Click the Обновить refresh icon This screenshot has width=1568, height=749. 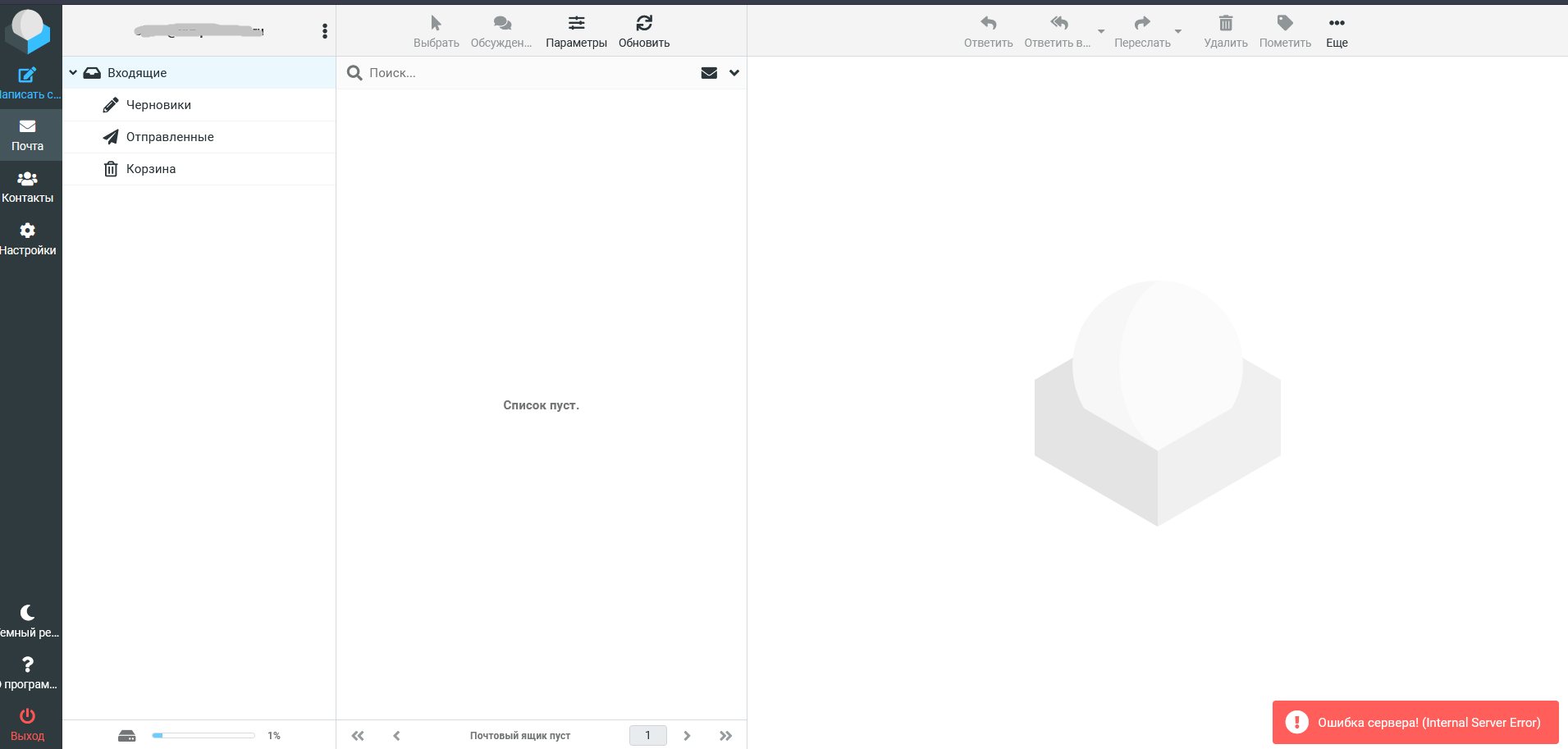[644, 24]
